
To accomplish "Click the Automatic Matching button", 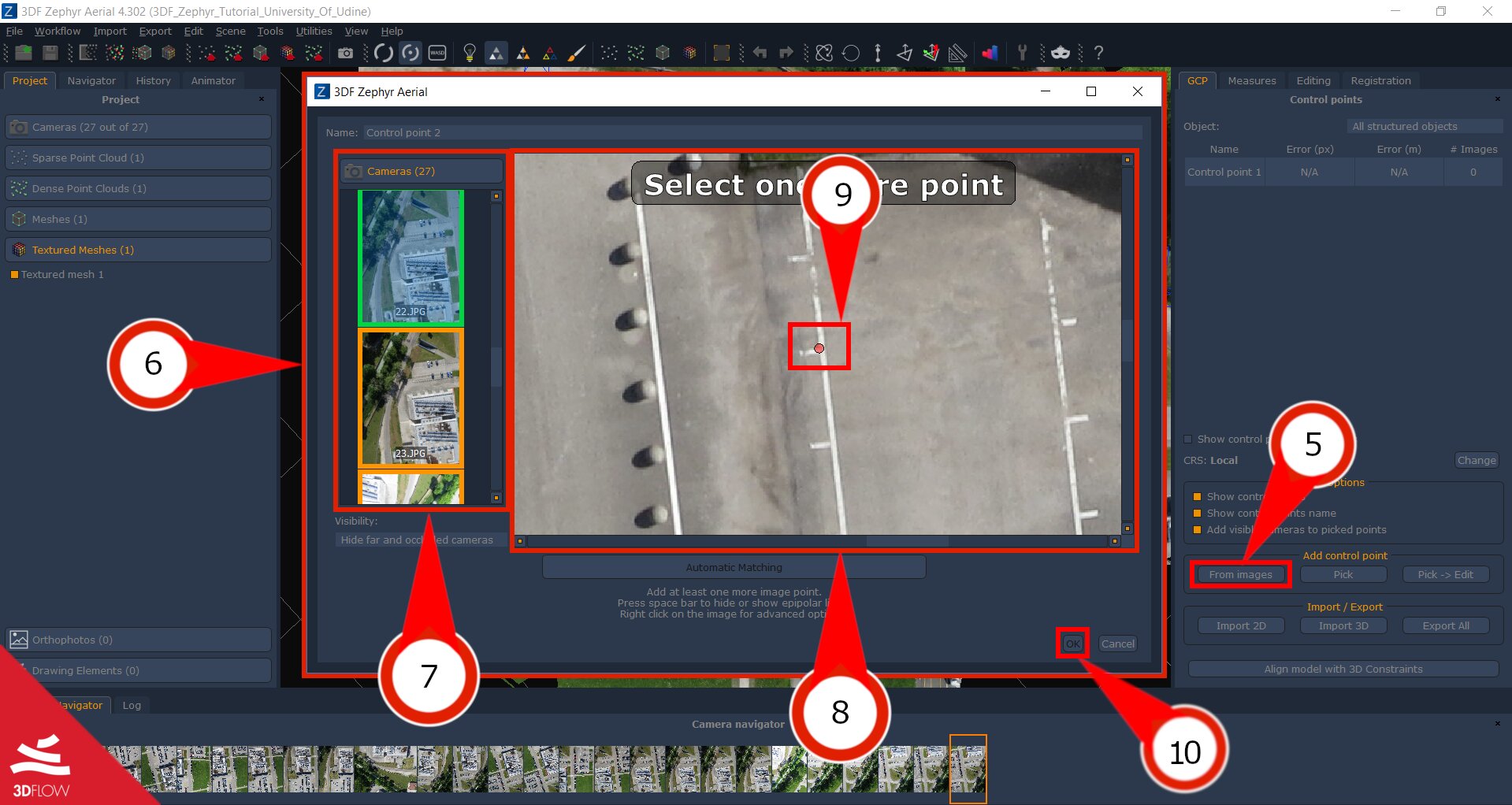I will pyautogui.click(x=734, y=567).
